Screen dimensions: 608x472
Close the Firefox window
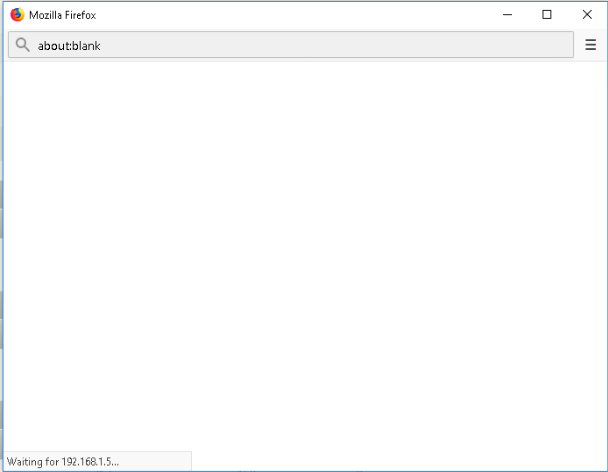click(x=587, y=15)
